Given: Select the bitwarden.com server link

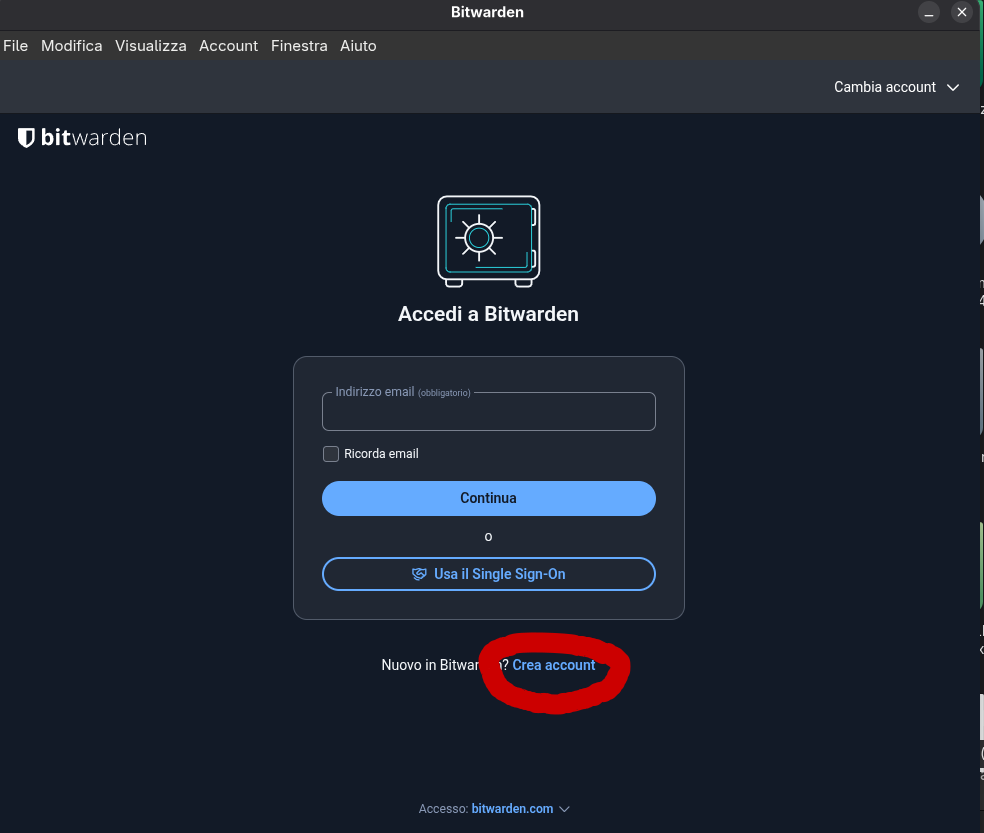Looking at the screenshot, I should tap(512, 809).
